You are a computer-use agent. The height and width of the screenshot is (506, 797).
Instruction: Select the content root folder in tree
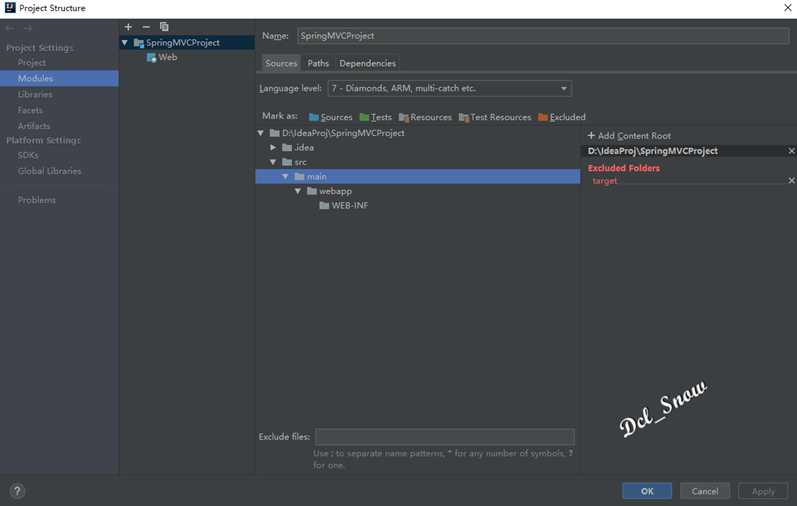pos(338,133)
